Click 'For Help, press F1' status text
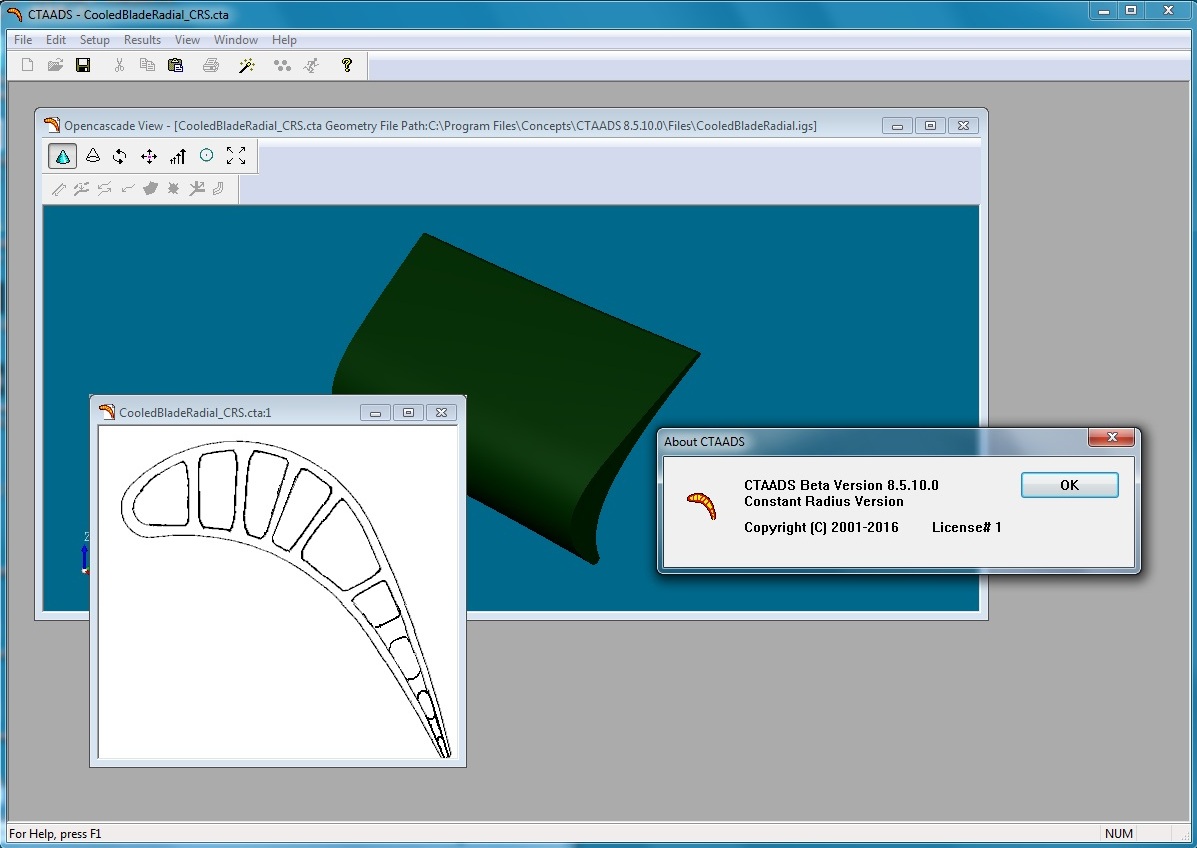This screenshot has height=848, width=1197. click(x=55, y=833)
